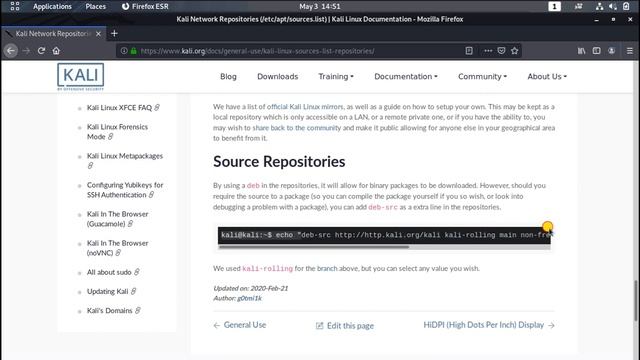Reload the current page

point(41,51)
